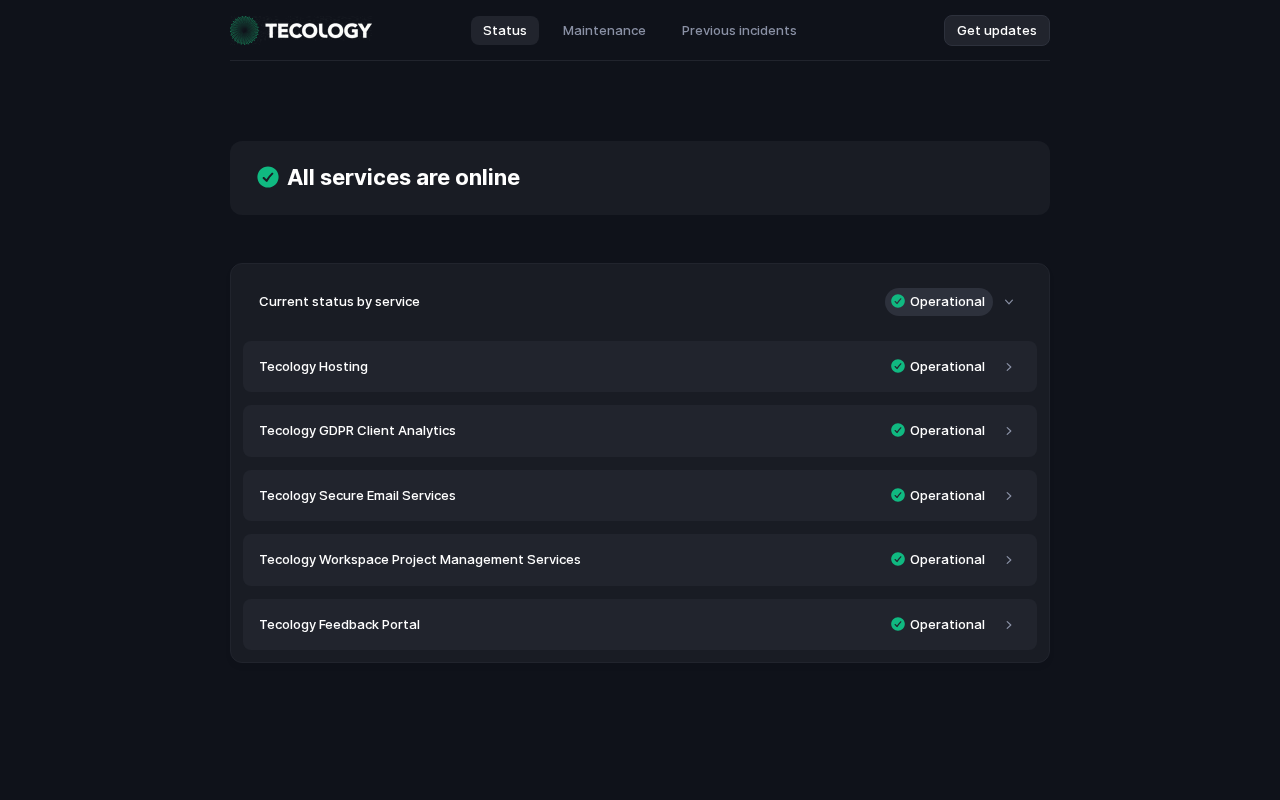Open the Status tab
Screen dimensions: 1280x800
[505, 30]
